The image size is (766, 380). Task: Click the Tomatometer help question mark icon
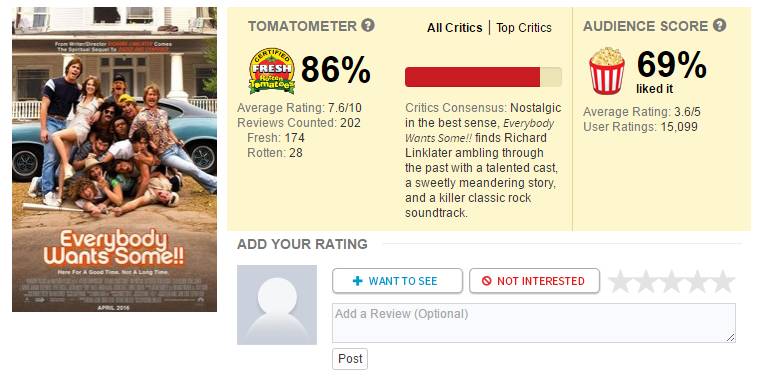(x=368, y=25)
